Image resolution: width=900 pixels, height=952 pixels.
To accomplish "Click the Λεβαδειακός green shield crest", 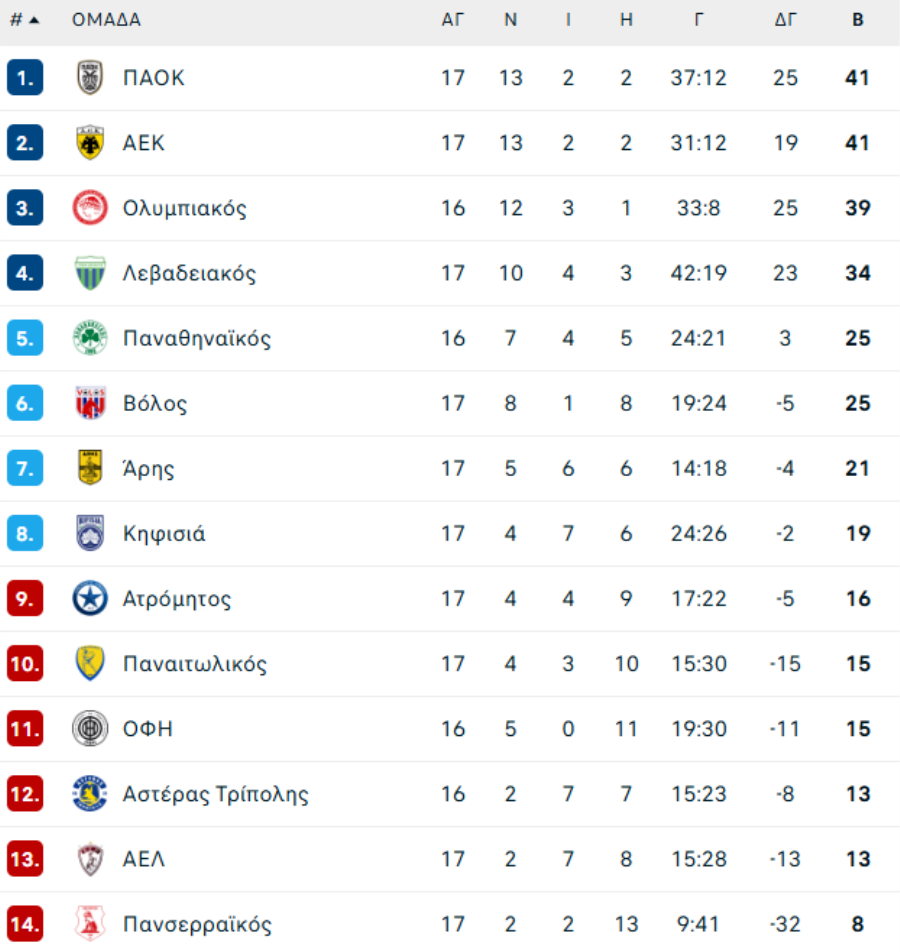I will 90,273.
